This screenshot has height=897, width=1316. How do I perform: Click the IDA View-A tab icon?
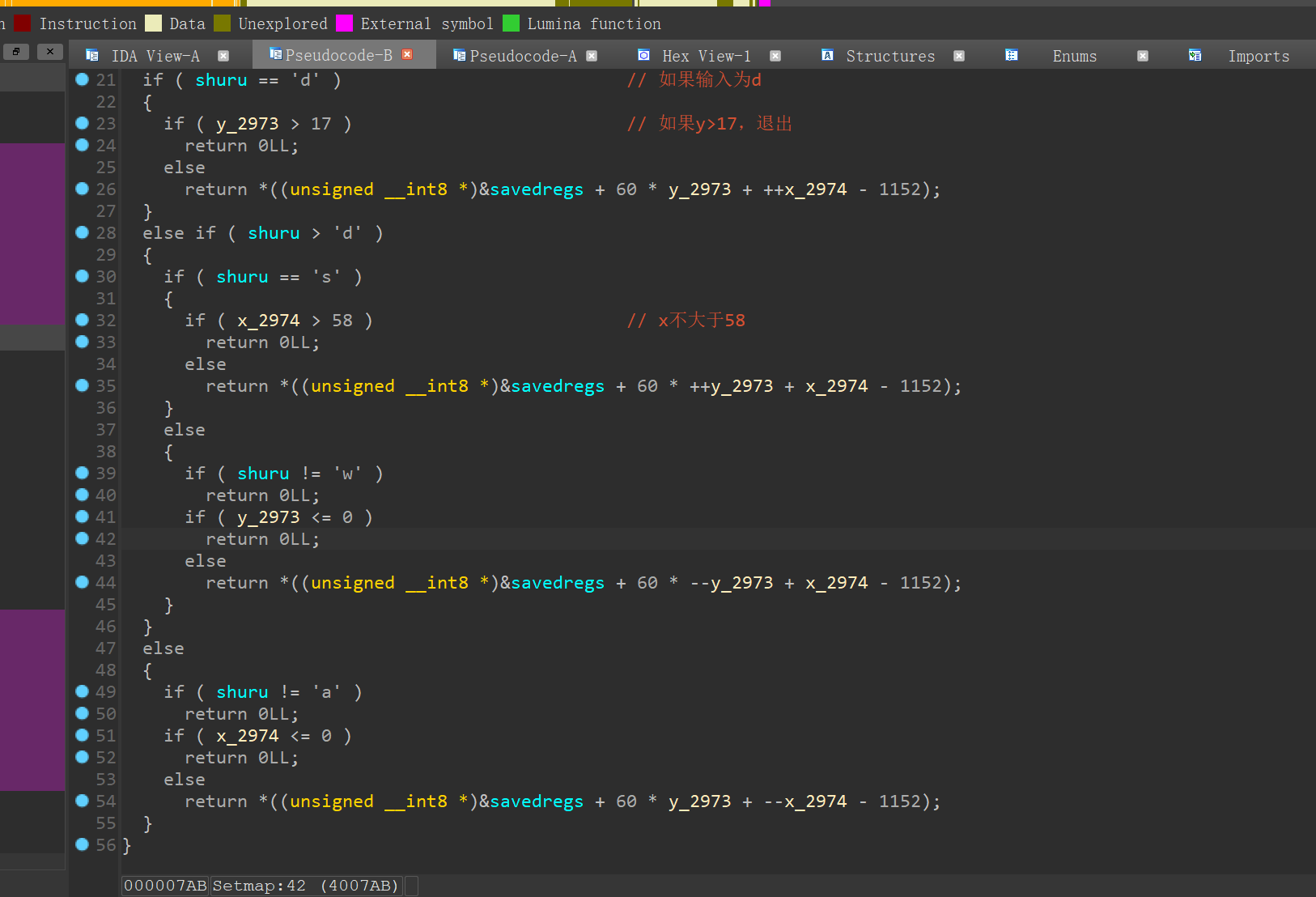92,55
